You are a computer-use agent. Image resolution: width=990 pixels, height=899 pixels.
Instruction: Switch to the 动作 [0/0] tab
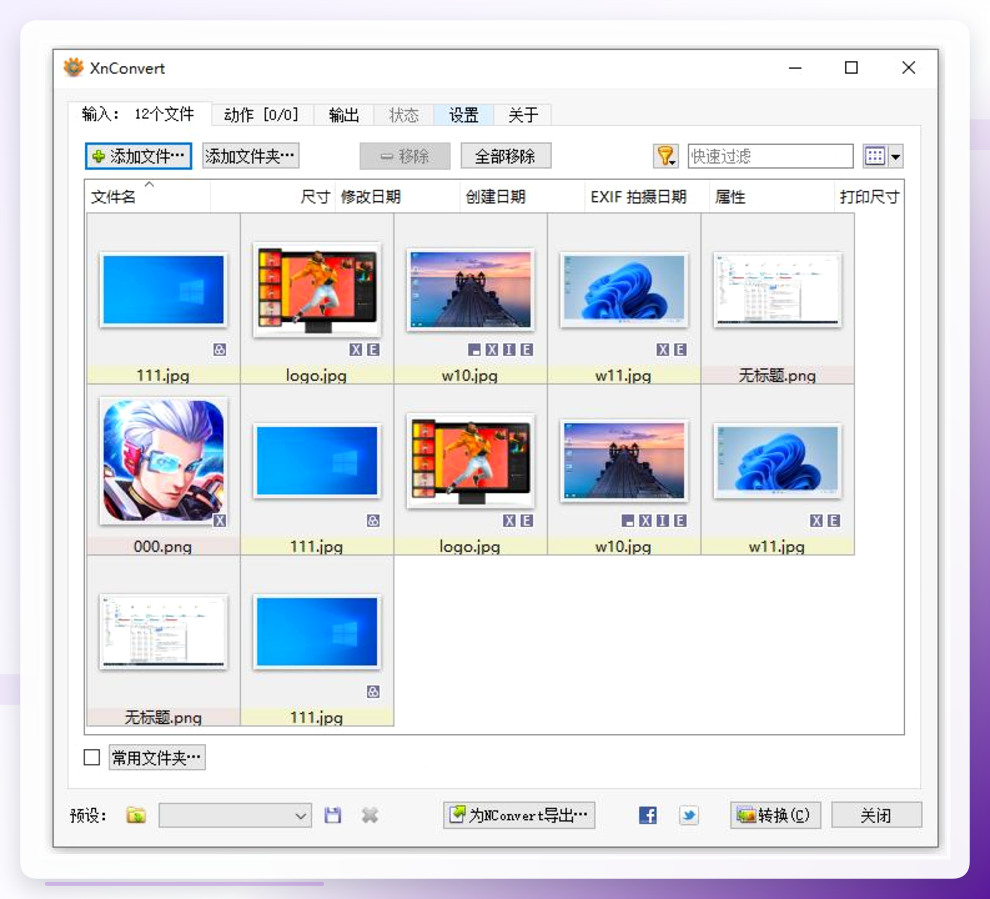click(261, 115)
